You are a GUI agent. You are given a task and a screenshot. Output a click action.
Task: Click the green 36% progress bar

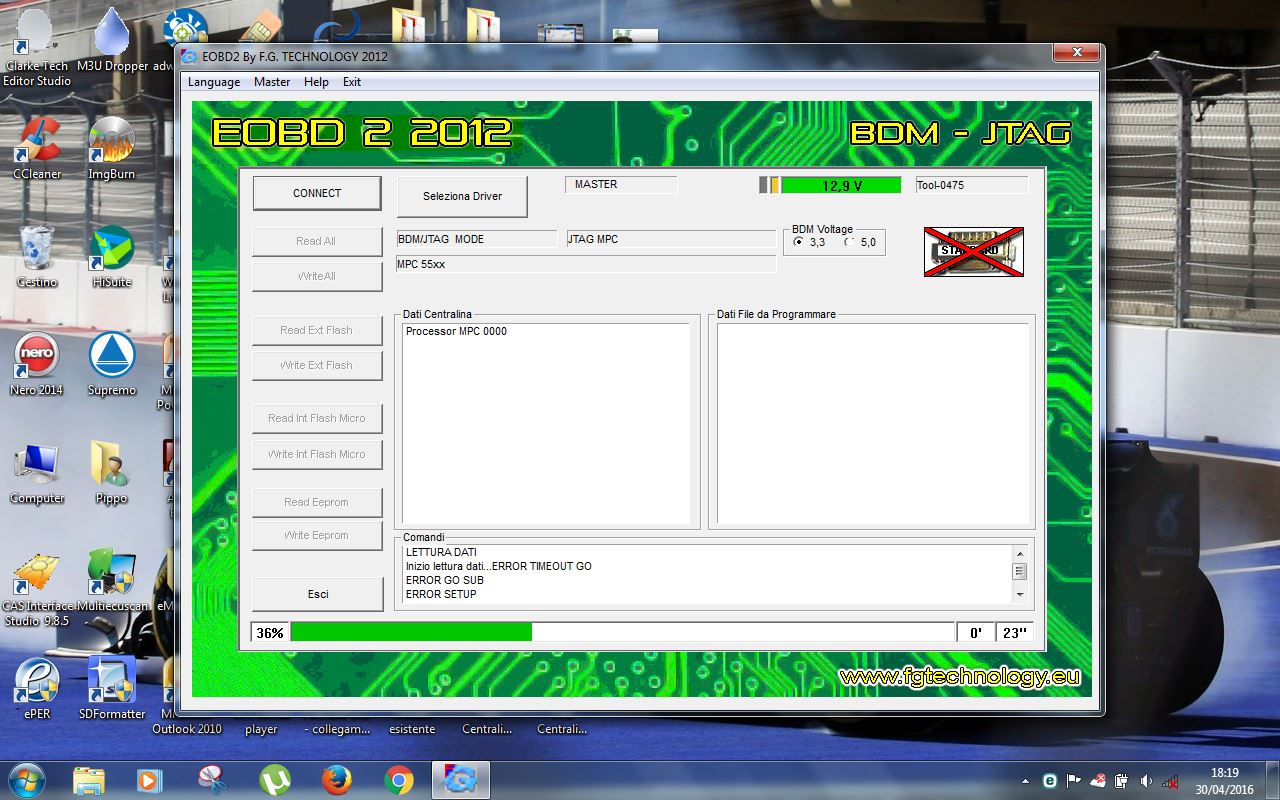click(411, 632)
